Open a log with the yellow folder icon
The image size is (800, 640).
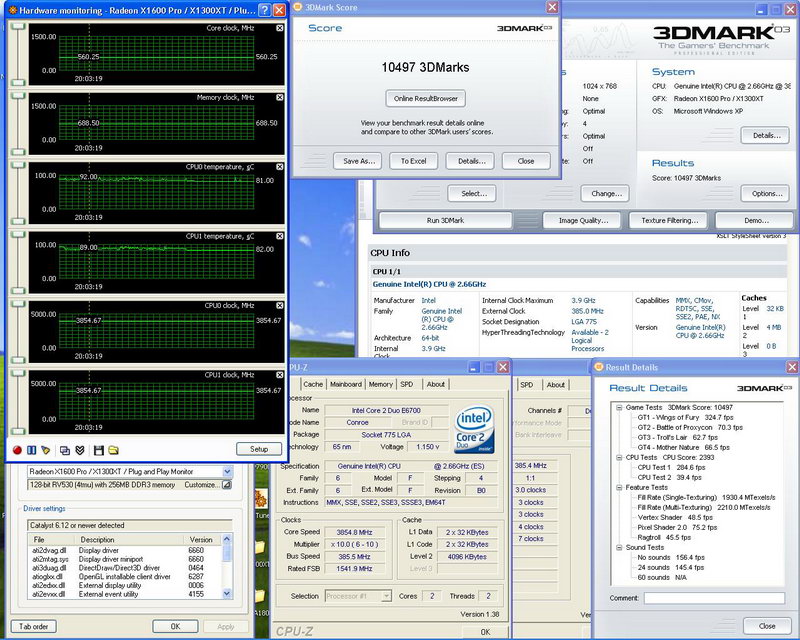click(113, 450)
